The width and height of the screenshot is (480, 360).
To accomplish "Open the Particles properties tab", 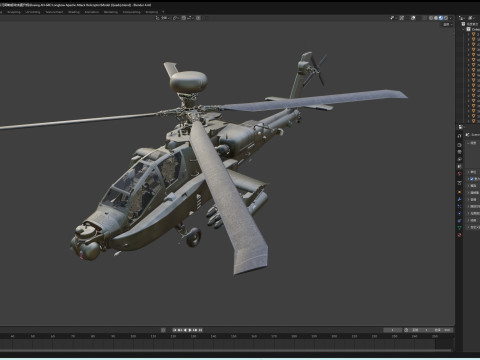I will (x=459, y=206).
